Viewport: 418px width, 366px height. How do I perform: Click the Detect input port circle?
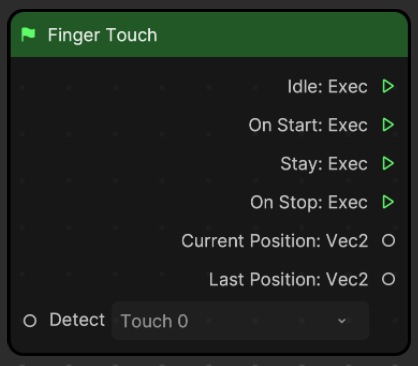[30, 321]
